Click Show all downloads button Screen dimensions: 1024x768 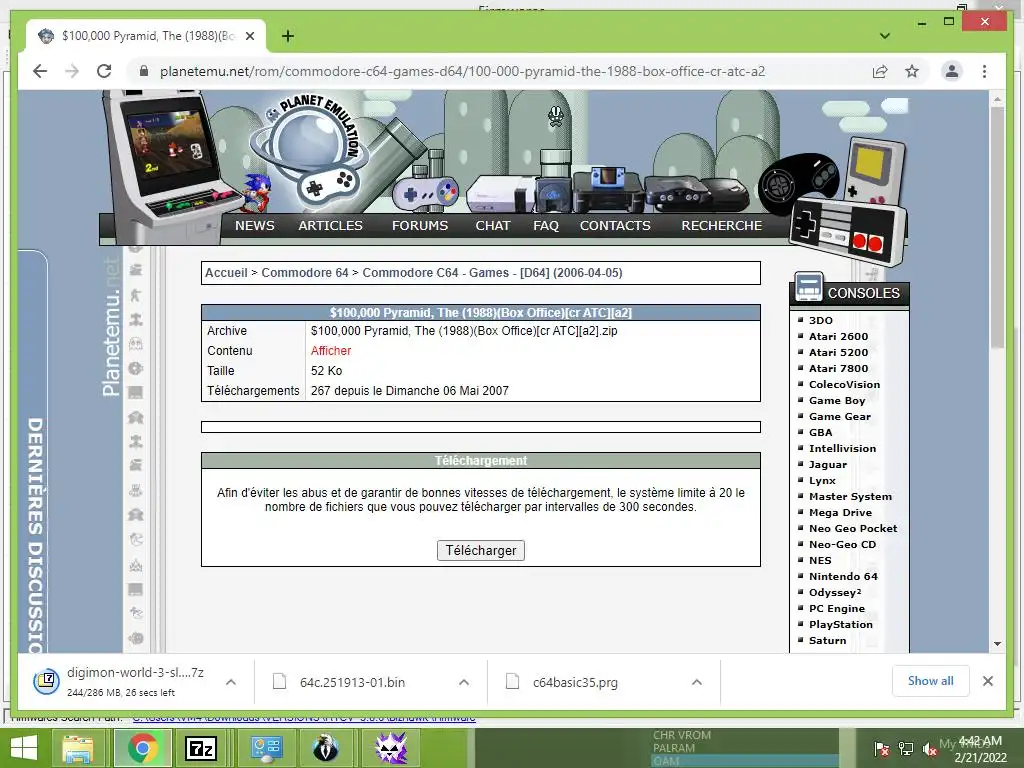[x=931, y=681]
